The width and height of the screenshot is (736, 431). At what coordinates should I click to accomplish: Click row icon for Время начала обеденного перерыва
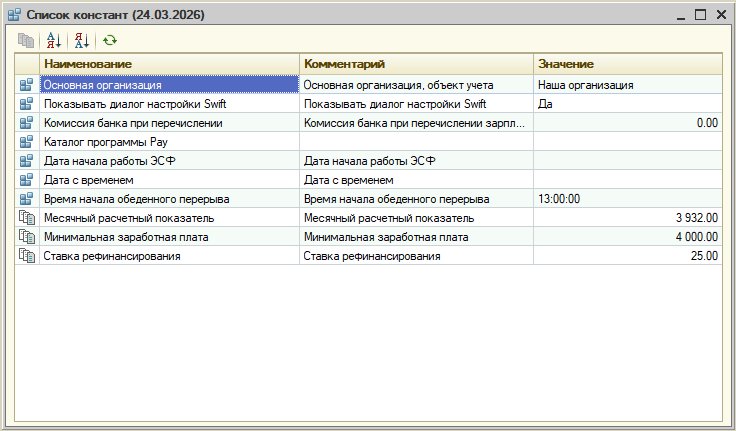(26, 199)
